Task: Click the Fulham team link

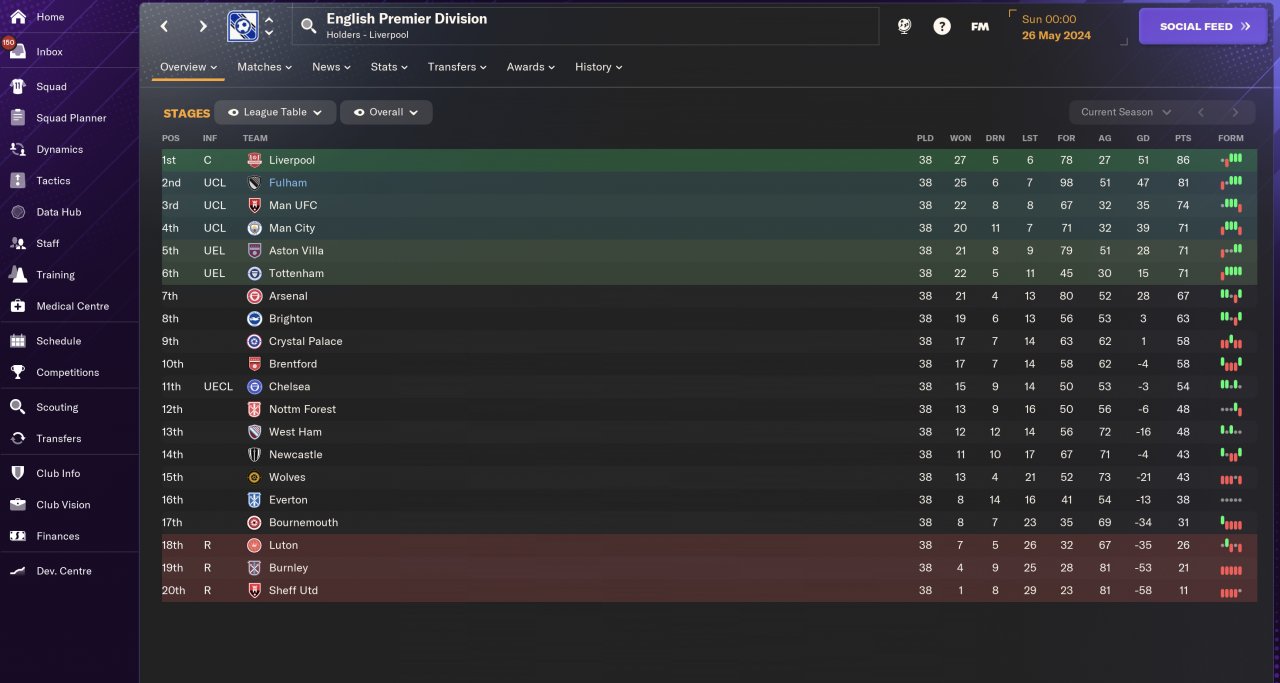Action: point(288,183)
